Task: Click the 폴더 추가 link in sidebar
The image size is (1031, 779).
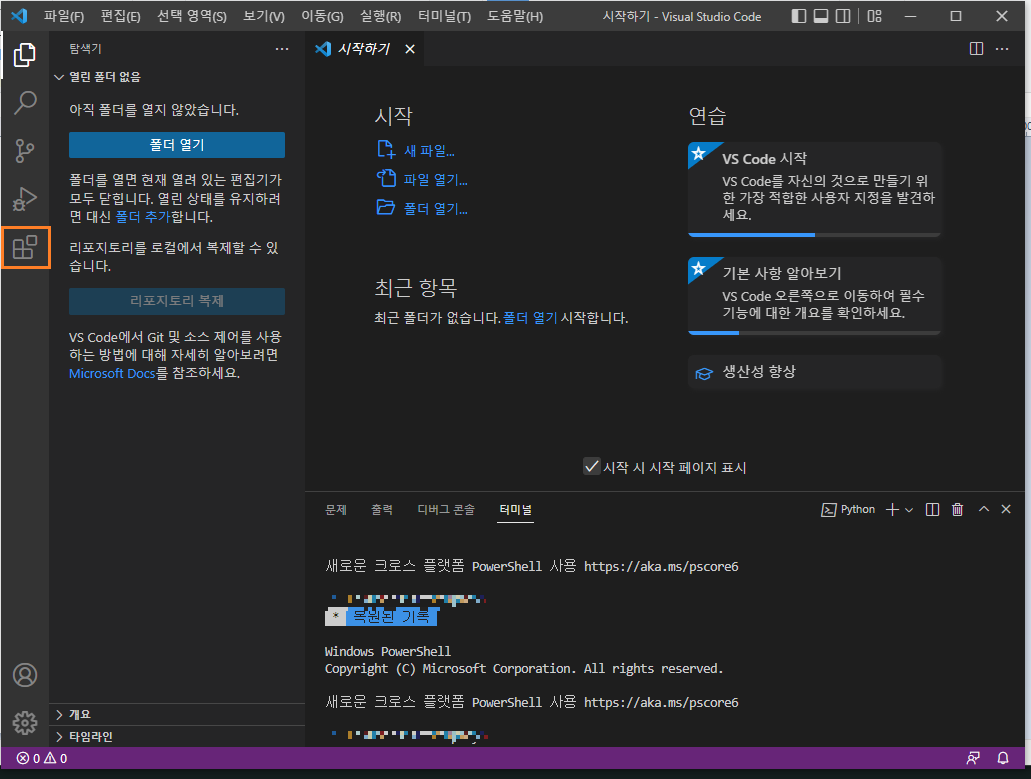Action: 143,216
